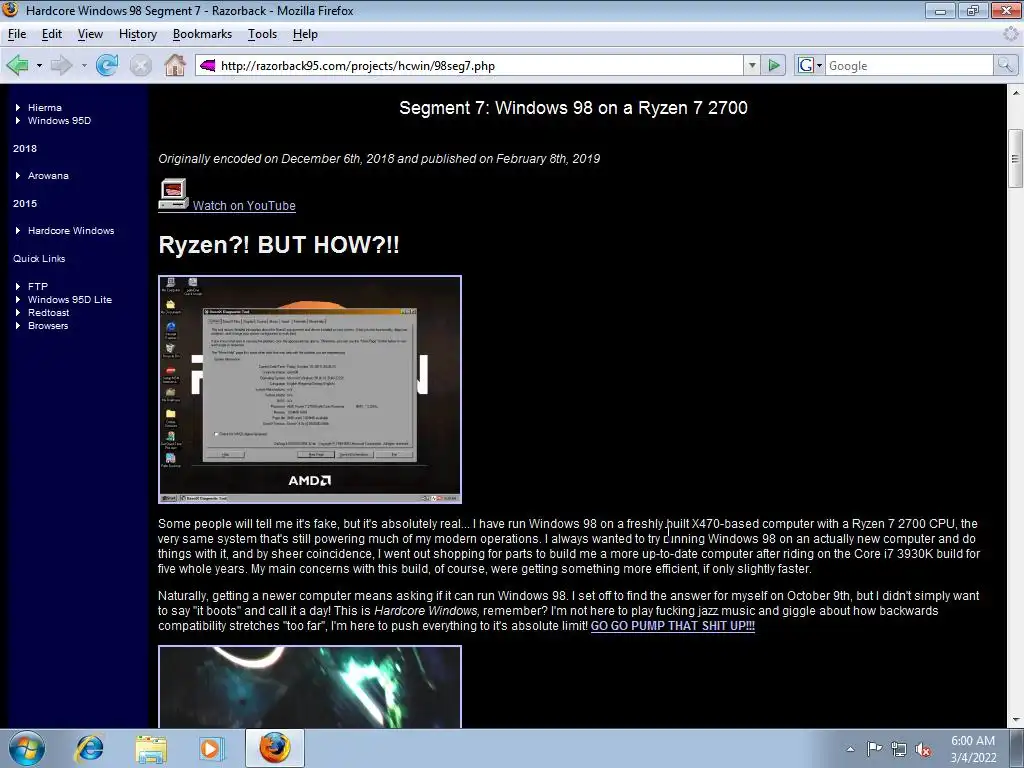1024x768 pixels.
Task: Click the muted volume tray icon
Action: 923,749
